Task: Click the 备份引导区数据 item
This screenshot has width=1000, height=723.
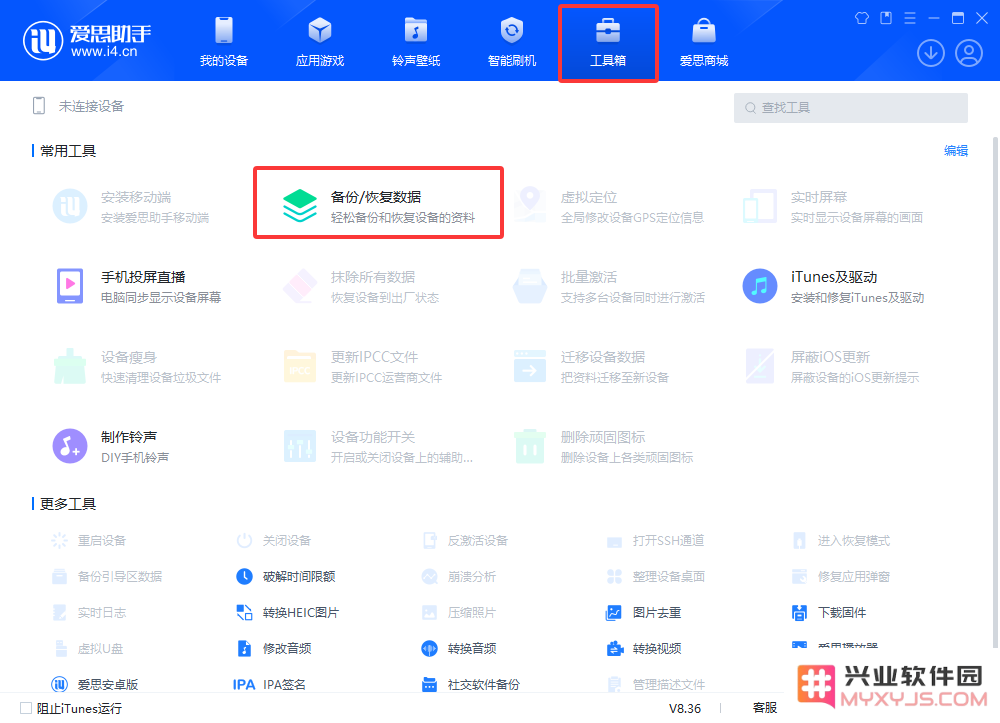Action: pos(107,576)
